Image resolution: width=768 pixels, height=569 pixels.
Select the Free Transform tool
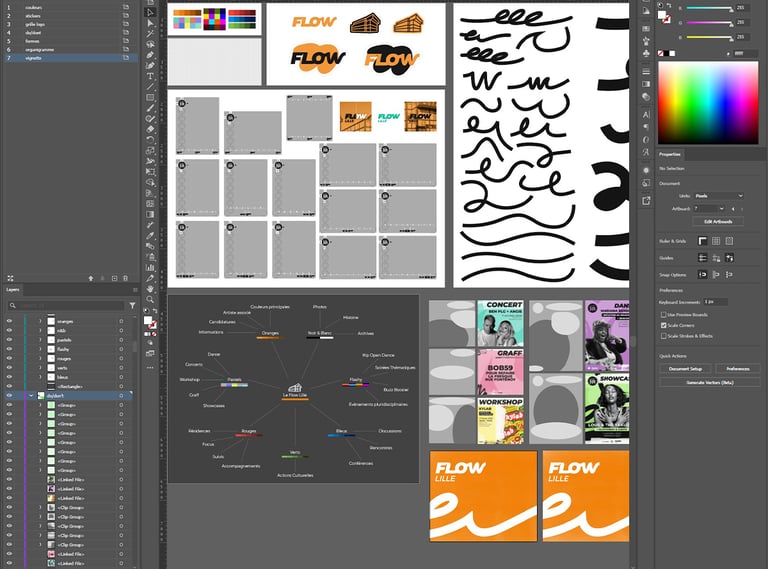[150, 172]
